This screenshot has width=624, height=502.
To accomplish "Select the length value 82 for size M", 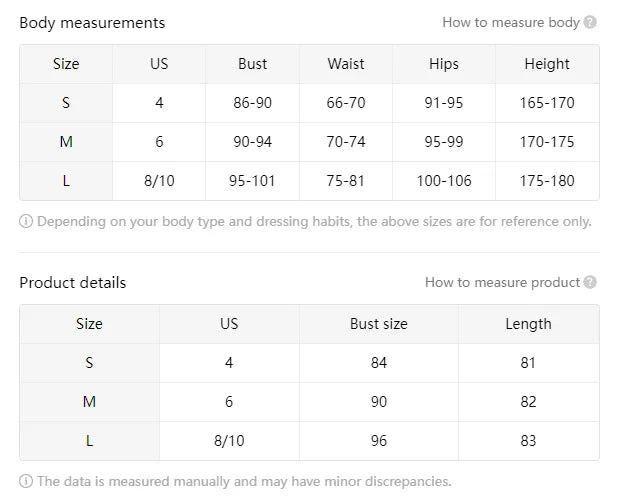I will [x=528, y=401].
